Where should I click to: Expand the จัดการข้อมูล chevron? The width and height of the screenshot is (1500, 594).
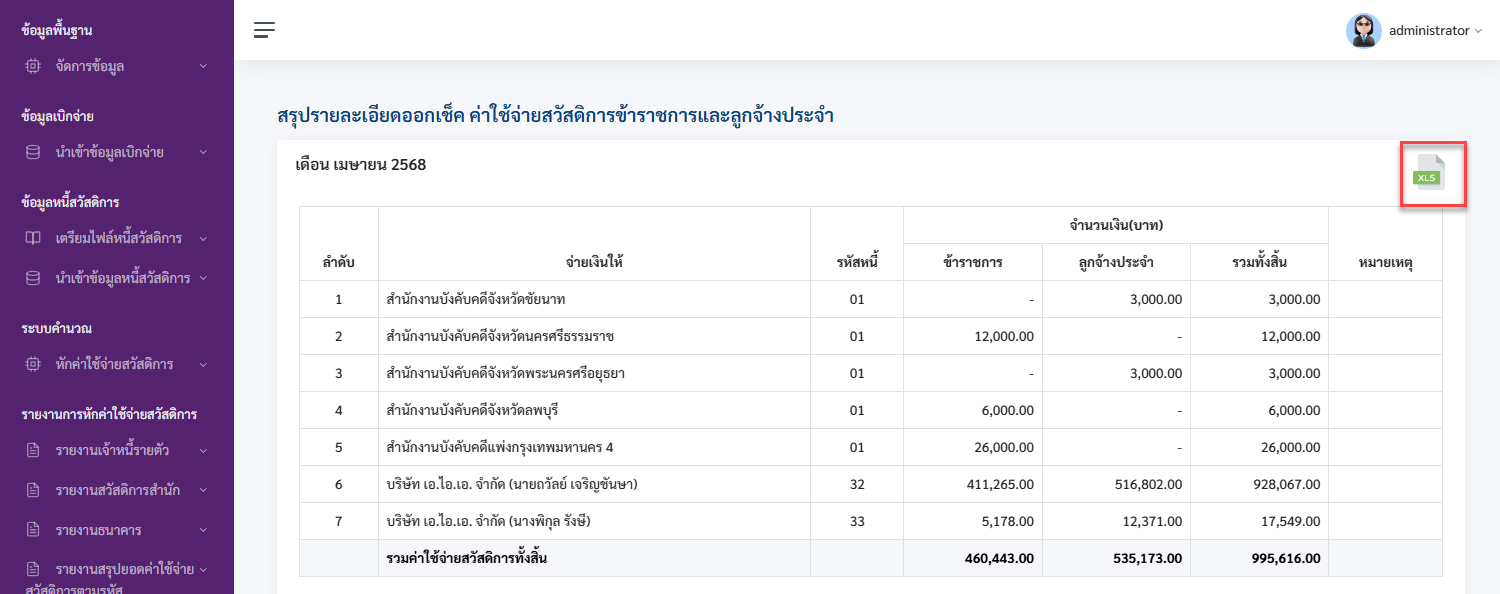pos(203,66)
